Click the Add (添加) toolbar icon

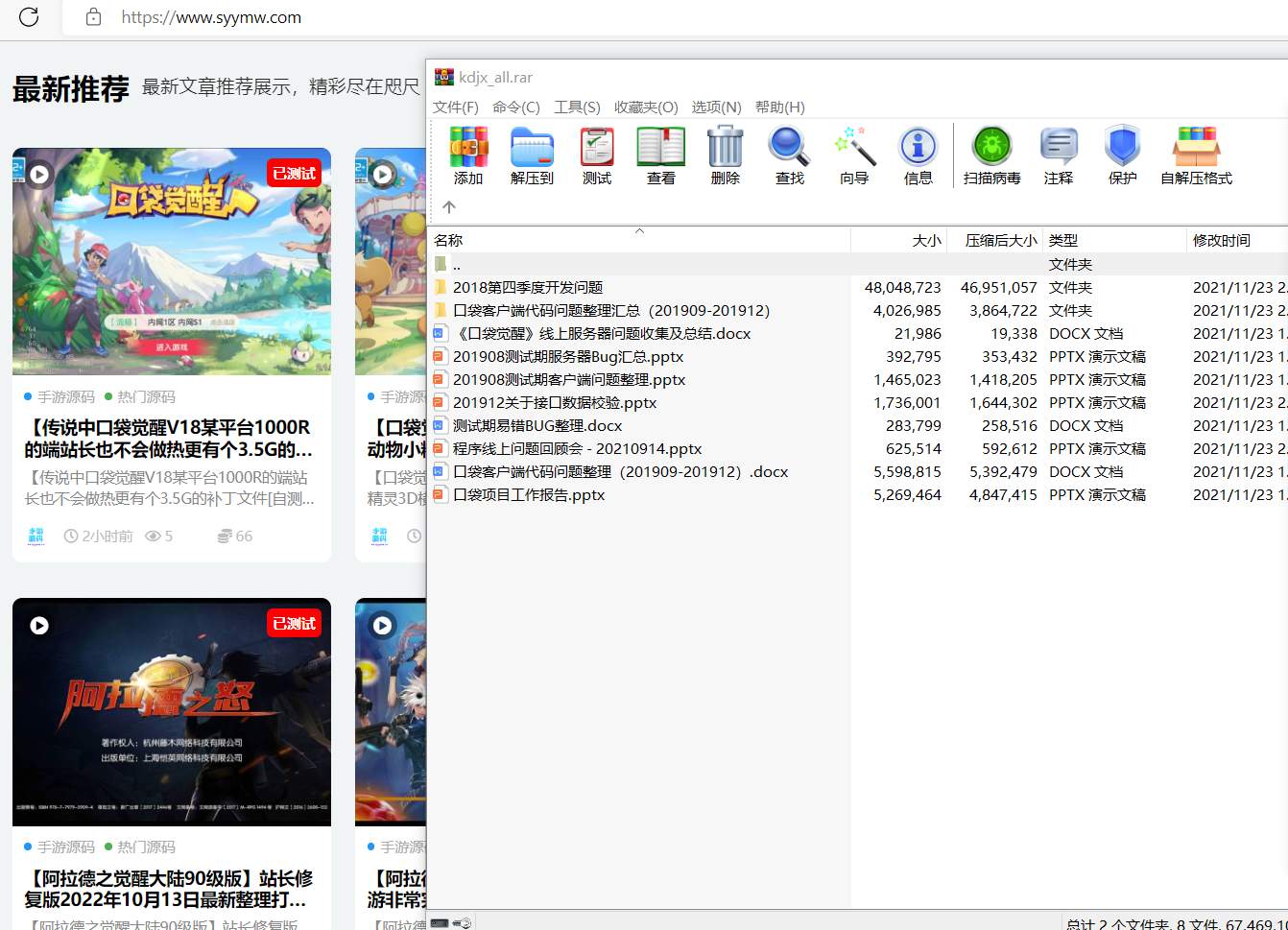coord(468,155)
